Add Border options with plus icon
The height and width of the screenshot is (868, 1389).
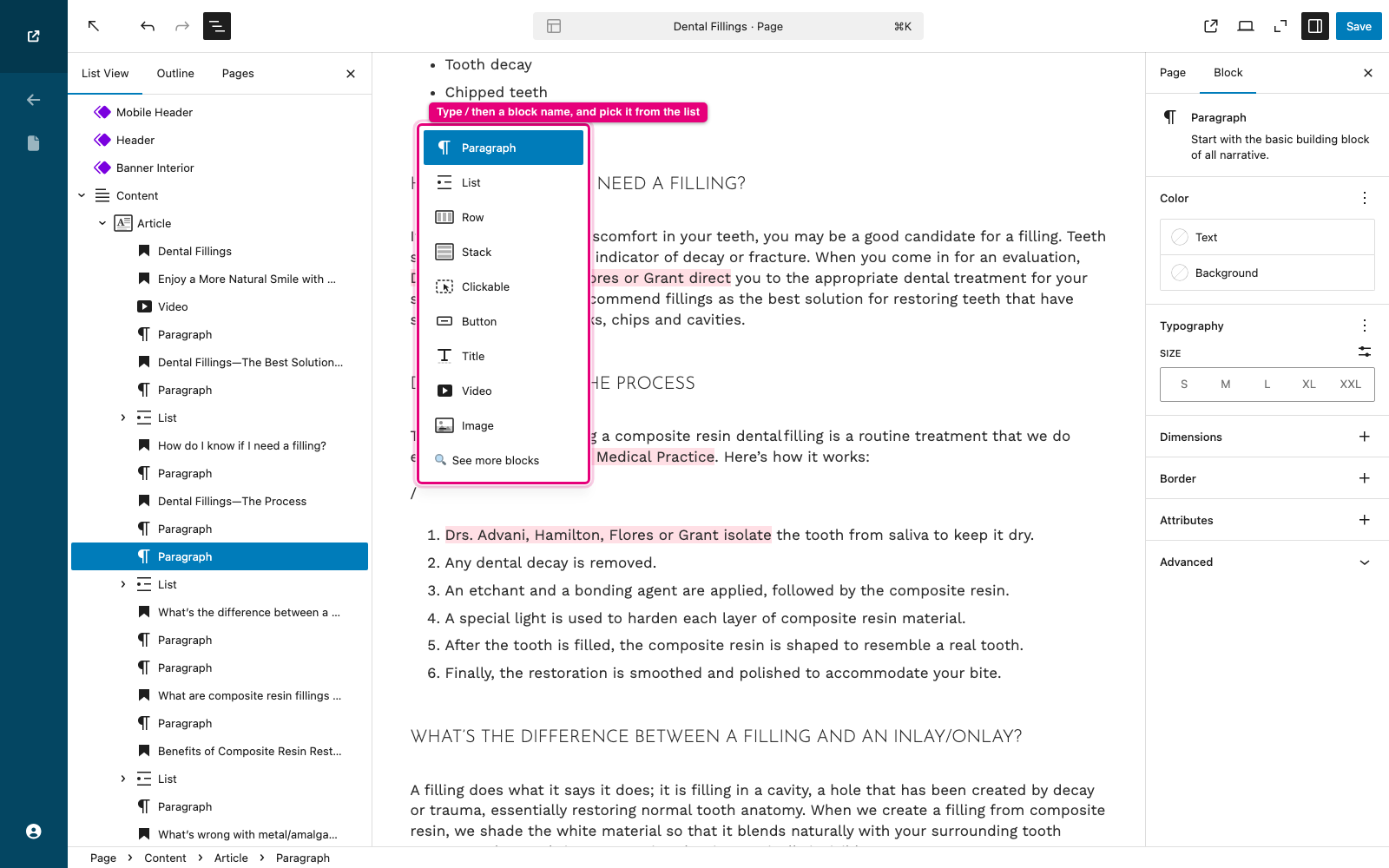1365,478
